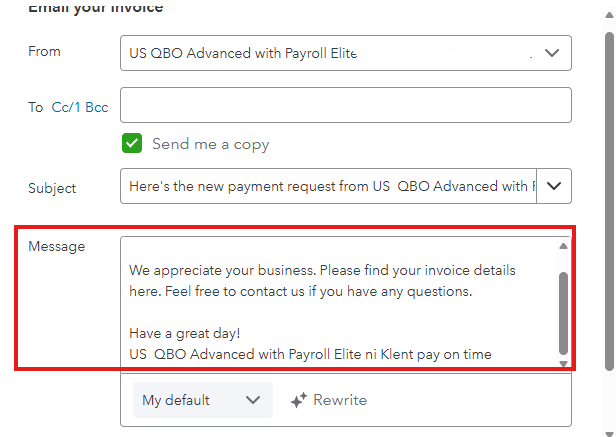Click the message box scroll-up arrow
The height and width of the screenshot is (437, 616).
(x=563, y=246)
